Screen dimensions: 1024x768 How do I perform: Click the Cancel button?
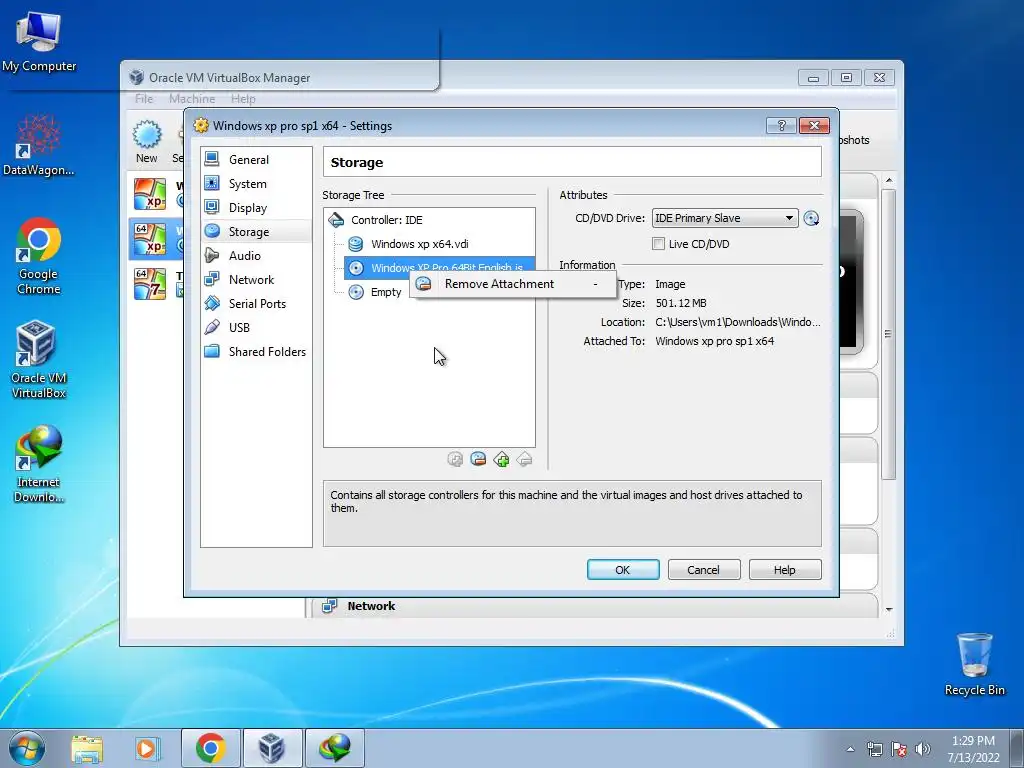704,569
